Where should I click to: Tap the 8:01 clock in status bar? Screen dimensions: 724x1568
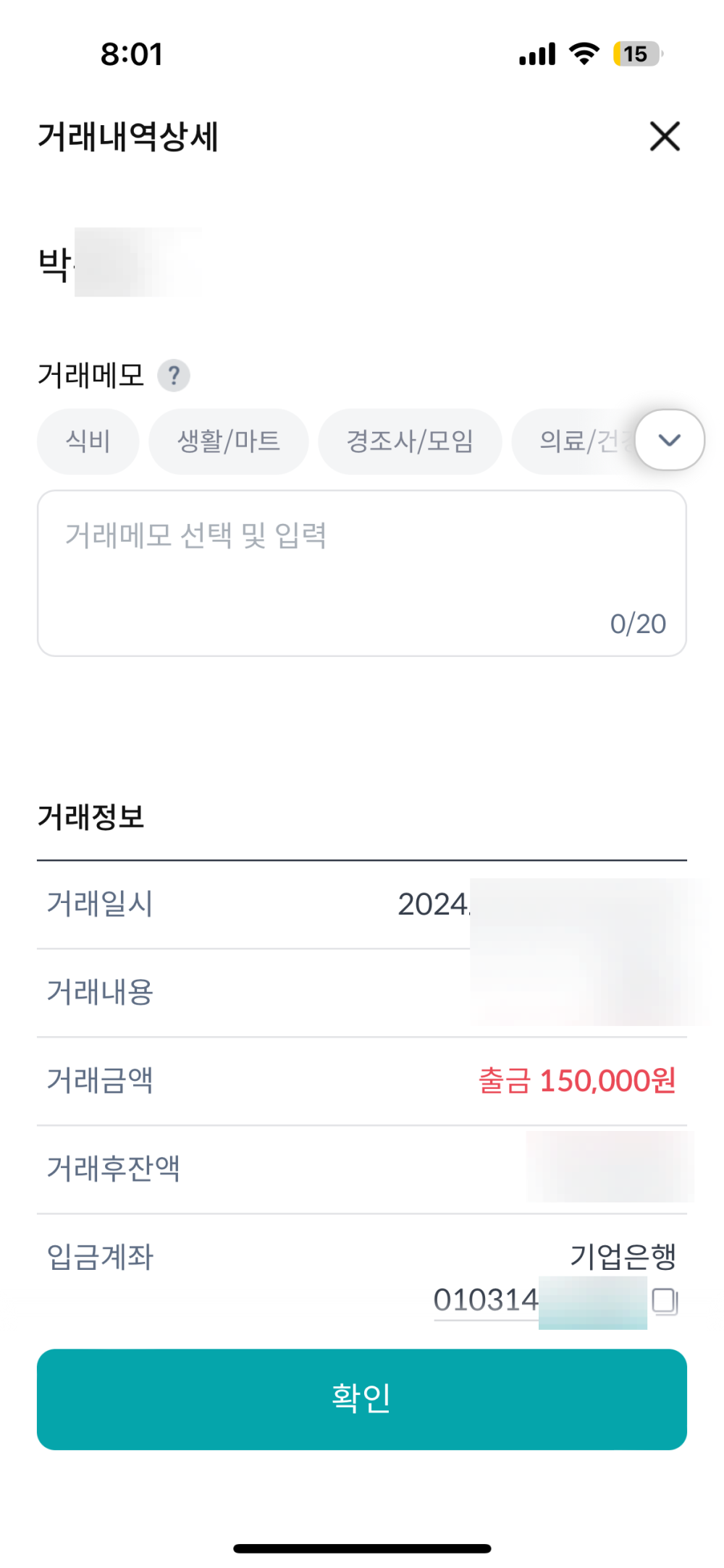132,54
